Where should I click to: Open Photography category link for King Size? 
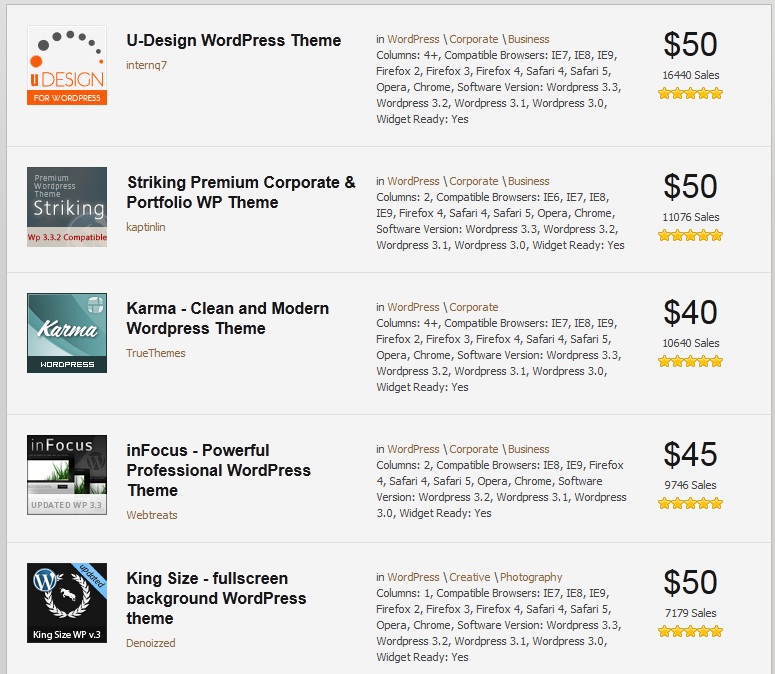531,577
